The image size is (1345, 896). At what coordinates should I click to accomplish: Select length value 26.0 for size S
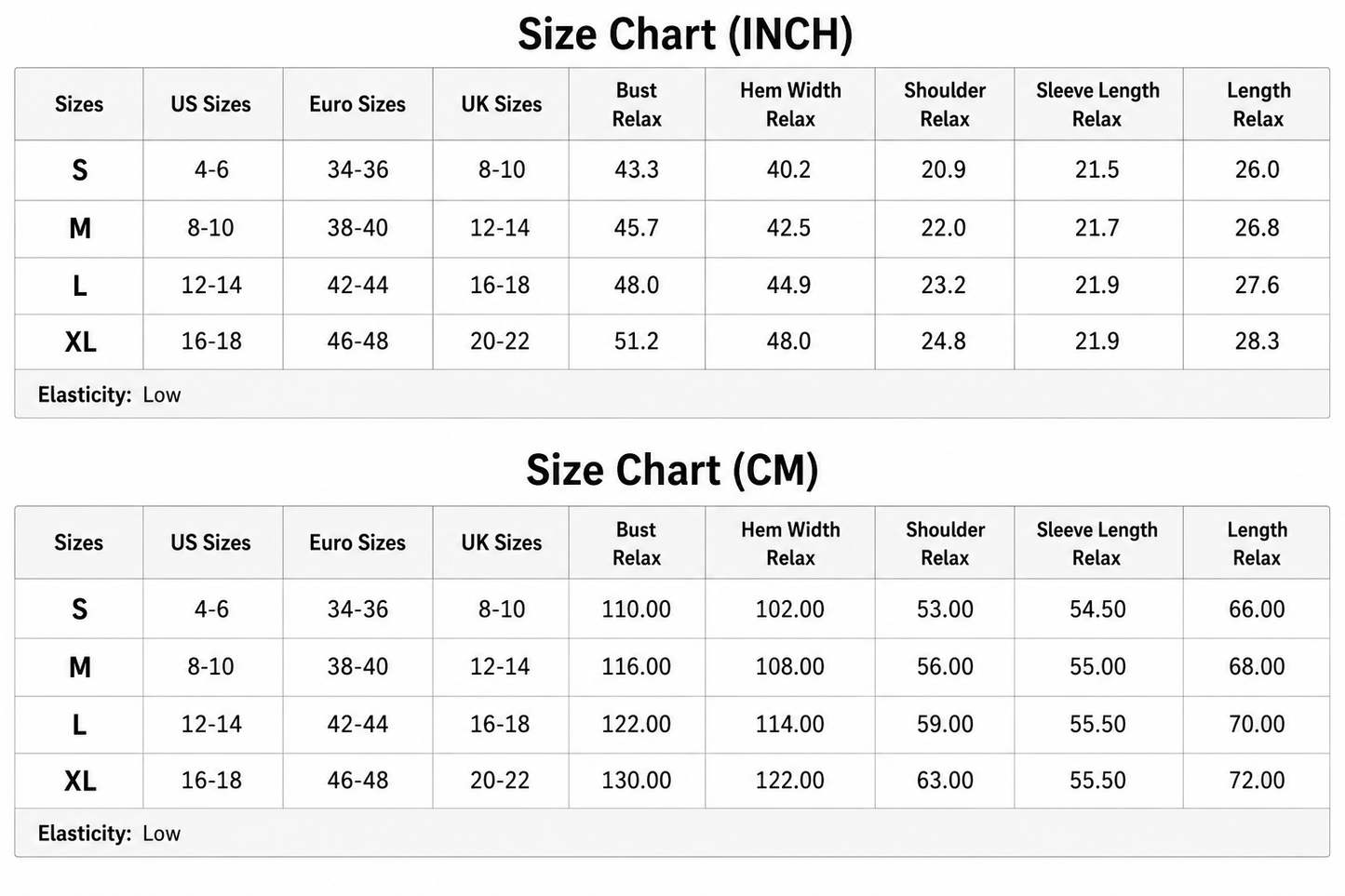click(x=1258, y=169)
